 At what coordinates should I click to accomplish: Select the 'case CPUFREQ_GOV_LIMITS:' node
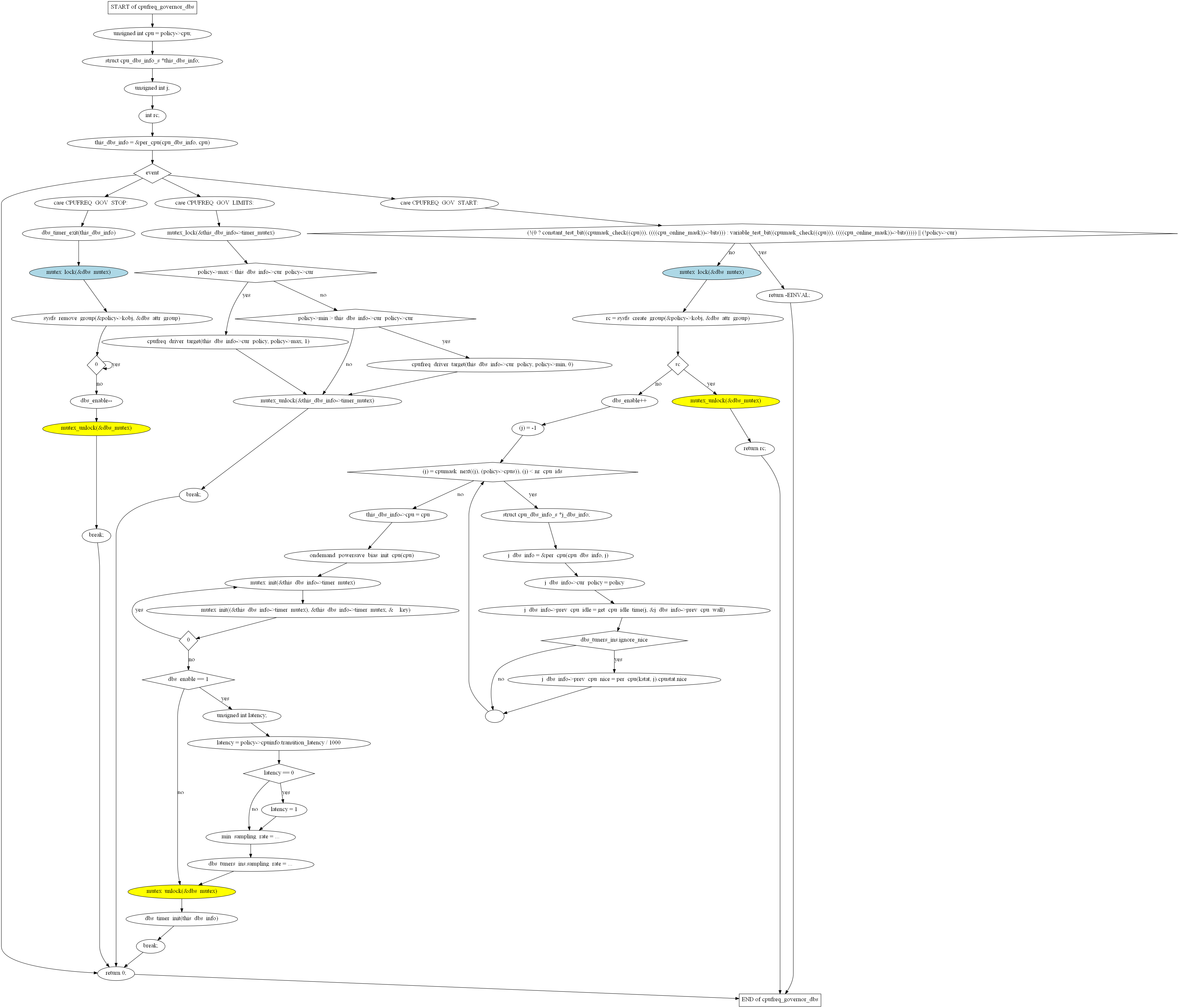tap(215, 203)
